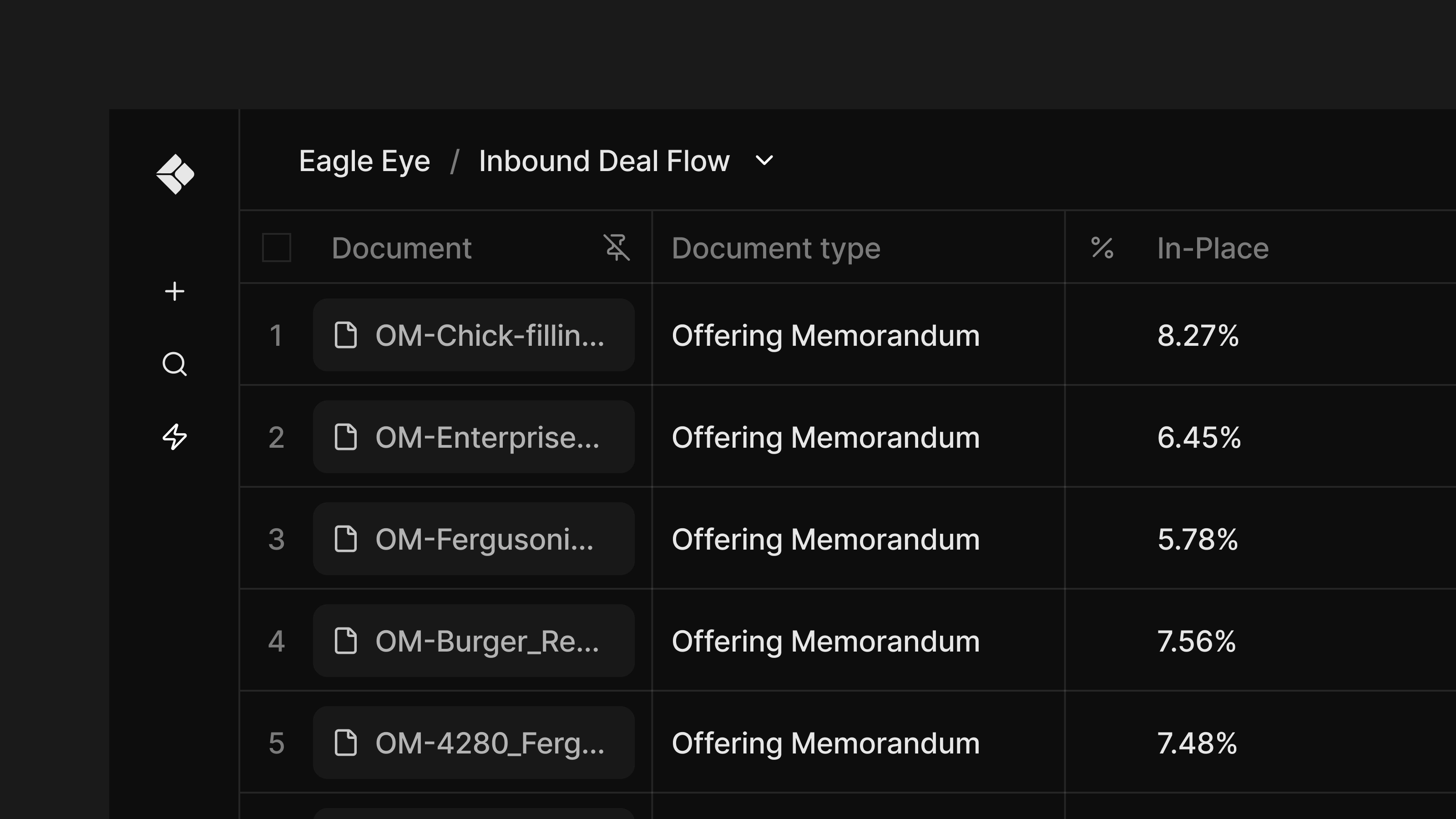This screenshot has width=1456, height=819.
Task: Click the In-Place column header
Action: (x=1213, y=248)
